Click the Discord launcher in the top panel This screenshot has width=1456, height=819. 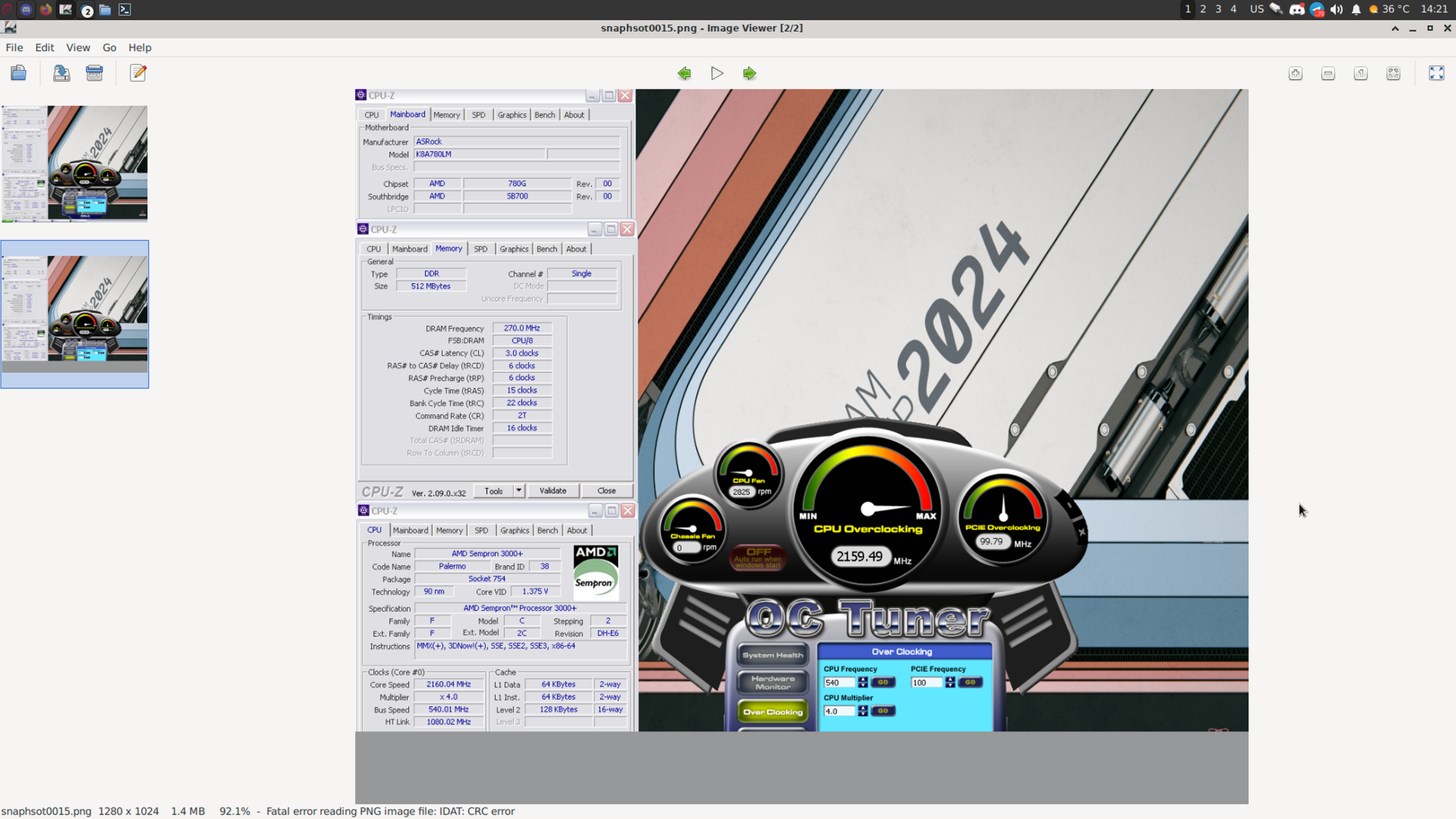pos(27,9)
